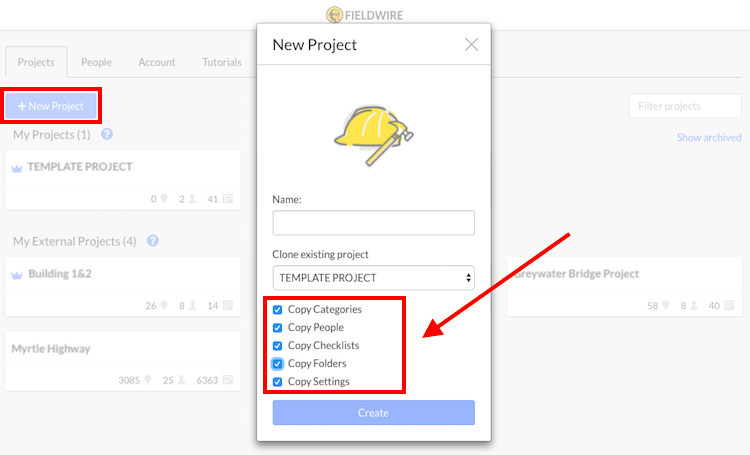Viewport: 750px width, 455px height.
Task: Open the Clone existing project dropdown
Action: click(x=374, y=278)
